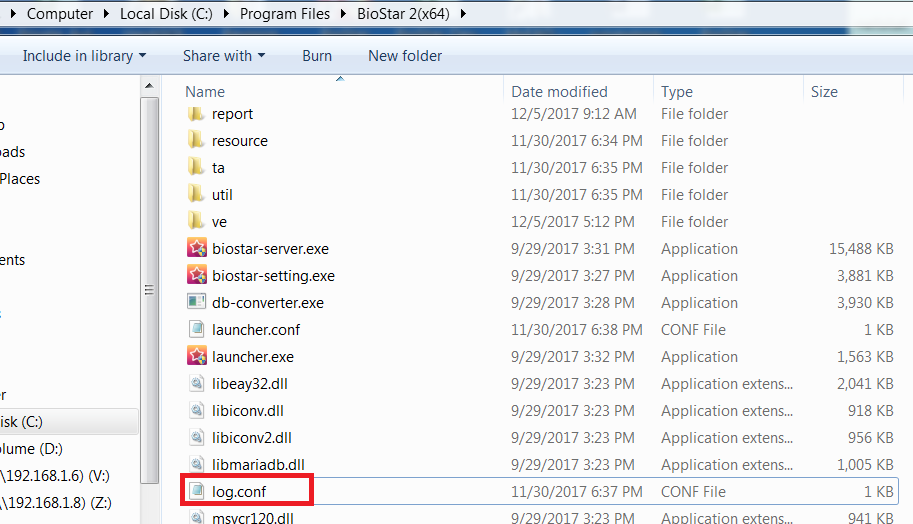Select the libiconv2.dll file name
Viewport: 913px width, 524px height.
252,438
